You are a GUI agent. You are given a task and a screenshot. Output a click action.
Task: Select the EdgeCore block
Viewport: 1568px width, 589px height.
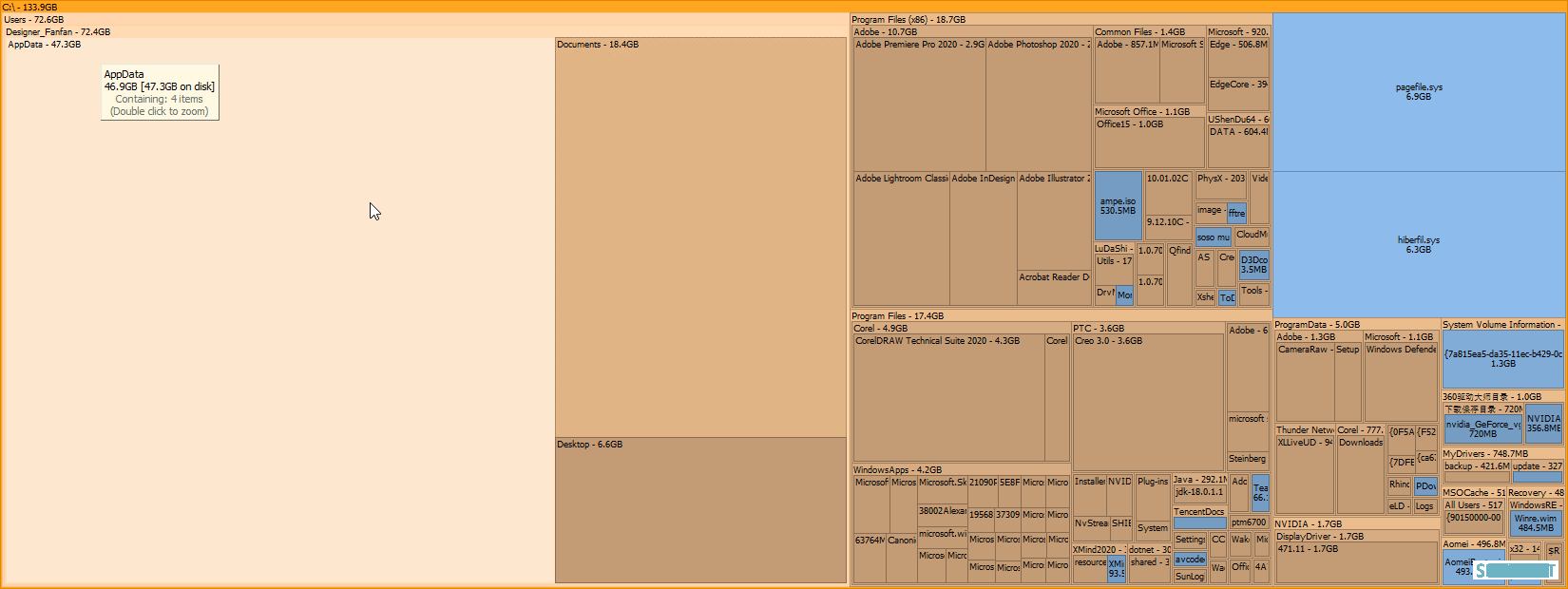point(1238,94)
